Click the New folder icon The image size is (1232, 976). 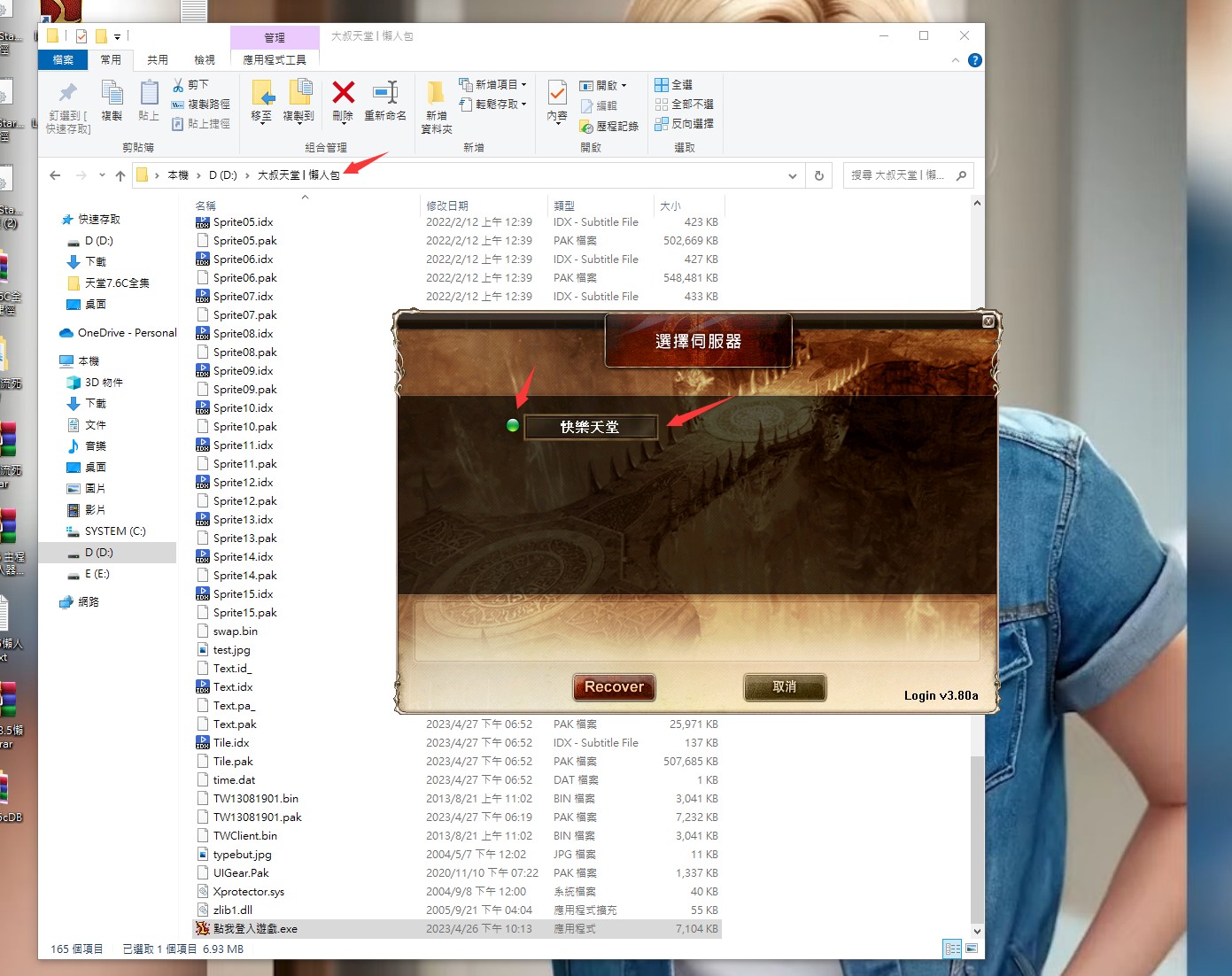point(436,92)
